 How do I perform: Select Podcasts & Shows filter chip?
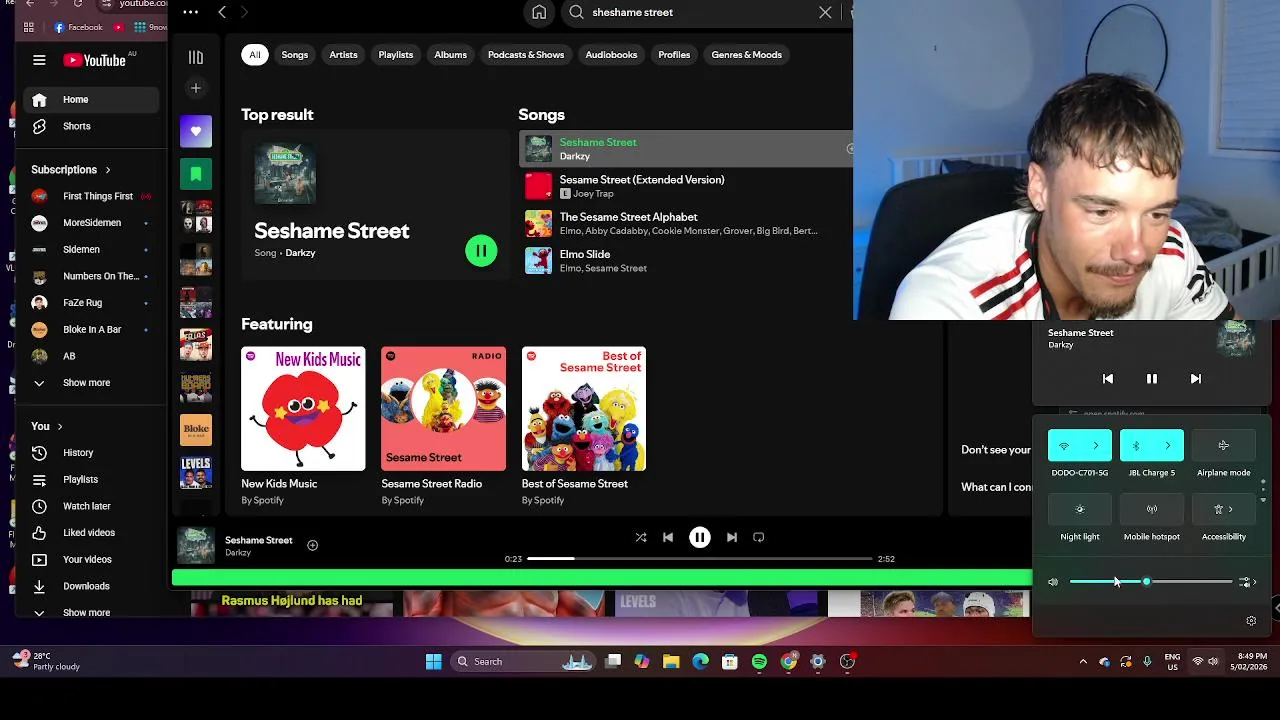coord(526,55)
